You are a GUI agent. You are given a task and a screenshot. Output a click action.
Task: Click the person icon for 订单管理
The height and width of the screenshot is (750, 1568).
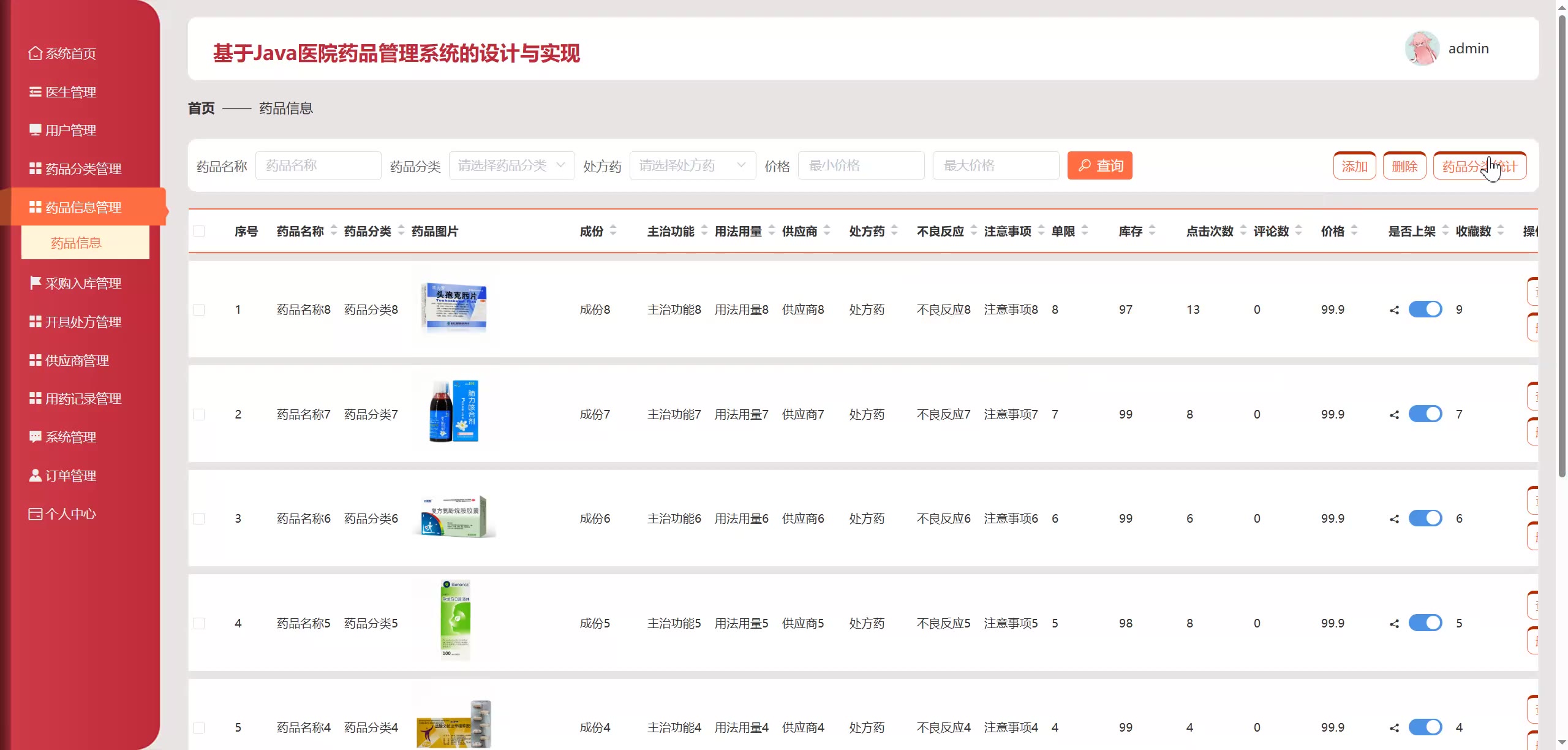35,475
